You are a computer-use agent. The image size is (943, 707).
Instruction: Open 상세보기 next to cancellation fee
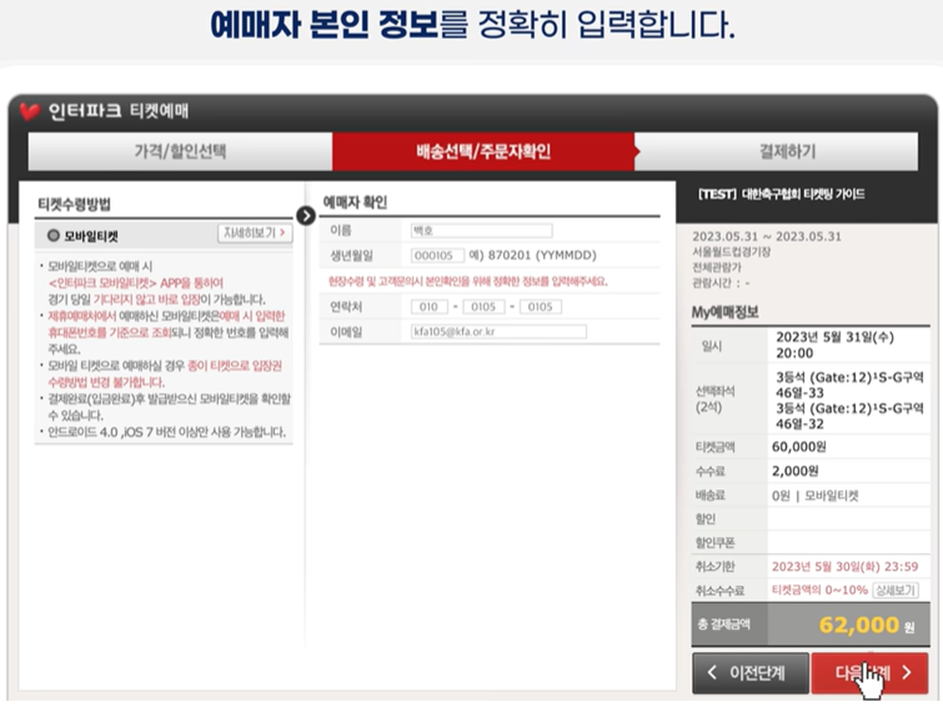tap(895, 590)
